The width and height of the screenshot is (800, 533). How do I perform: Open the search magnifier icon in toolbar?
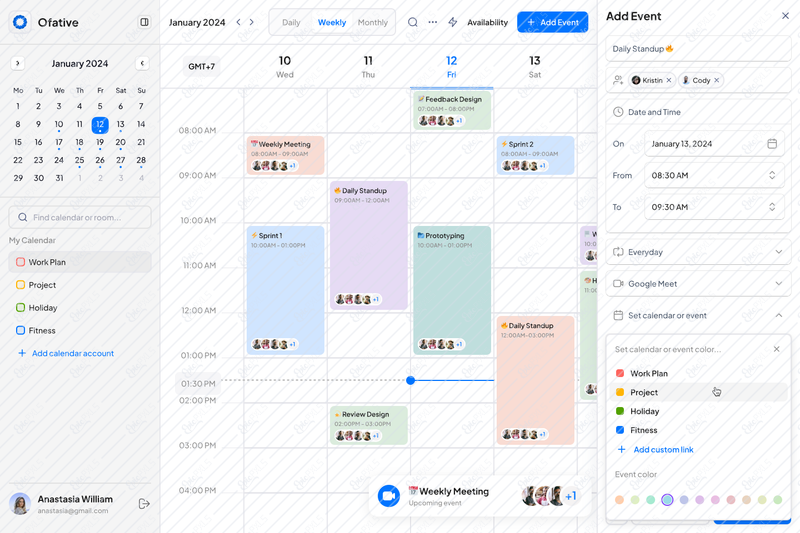coord(413,22)
